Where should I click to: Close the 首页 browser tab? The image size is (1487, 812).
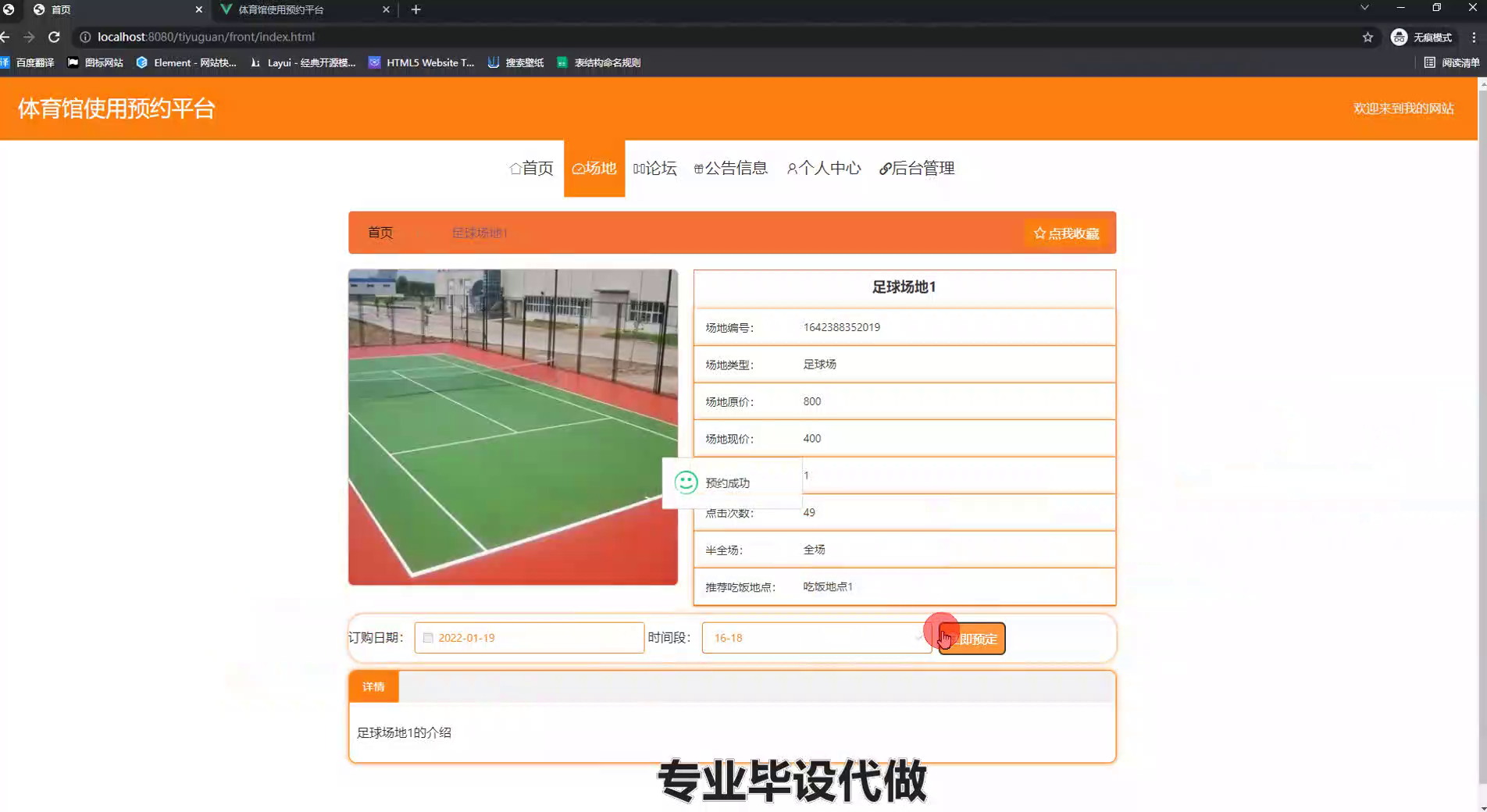tap(198, 9)
